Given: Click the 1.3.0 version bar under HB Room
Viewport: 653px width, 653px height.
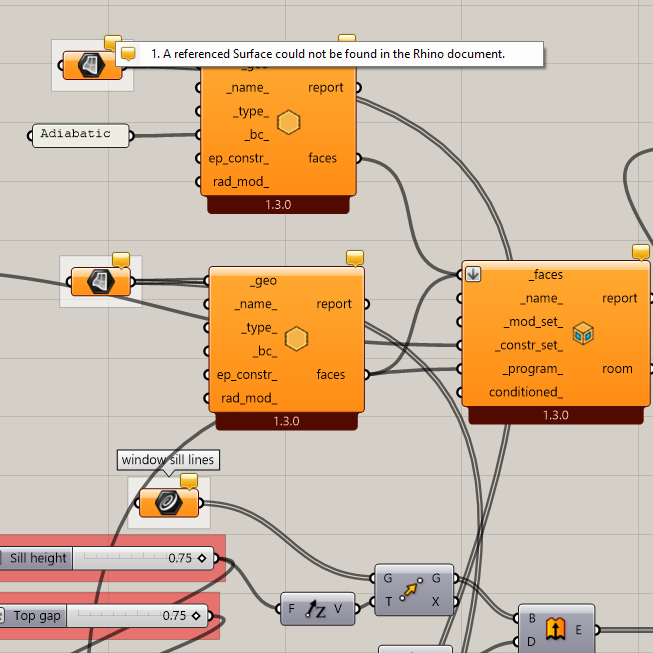Looking at the screenshot, I should [x=556, y=415].
